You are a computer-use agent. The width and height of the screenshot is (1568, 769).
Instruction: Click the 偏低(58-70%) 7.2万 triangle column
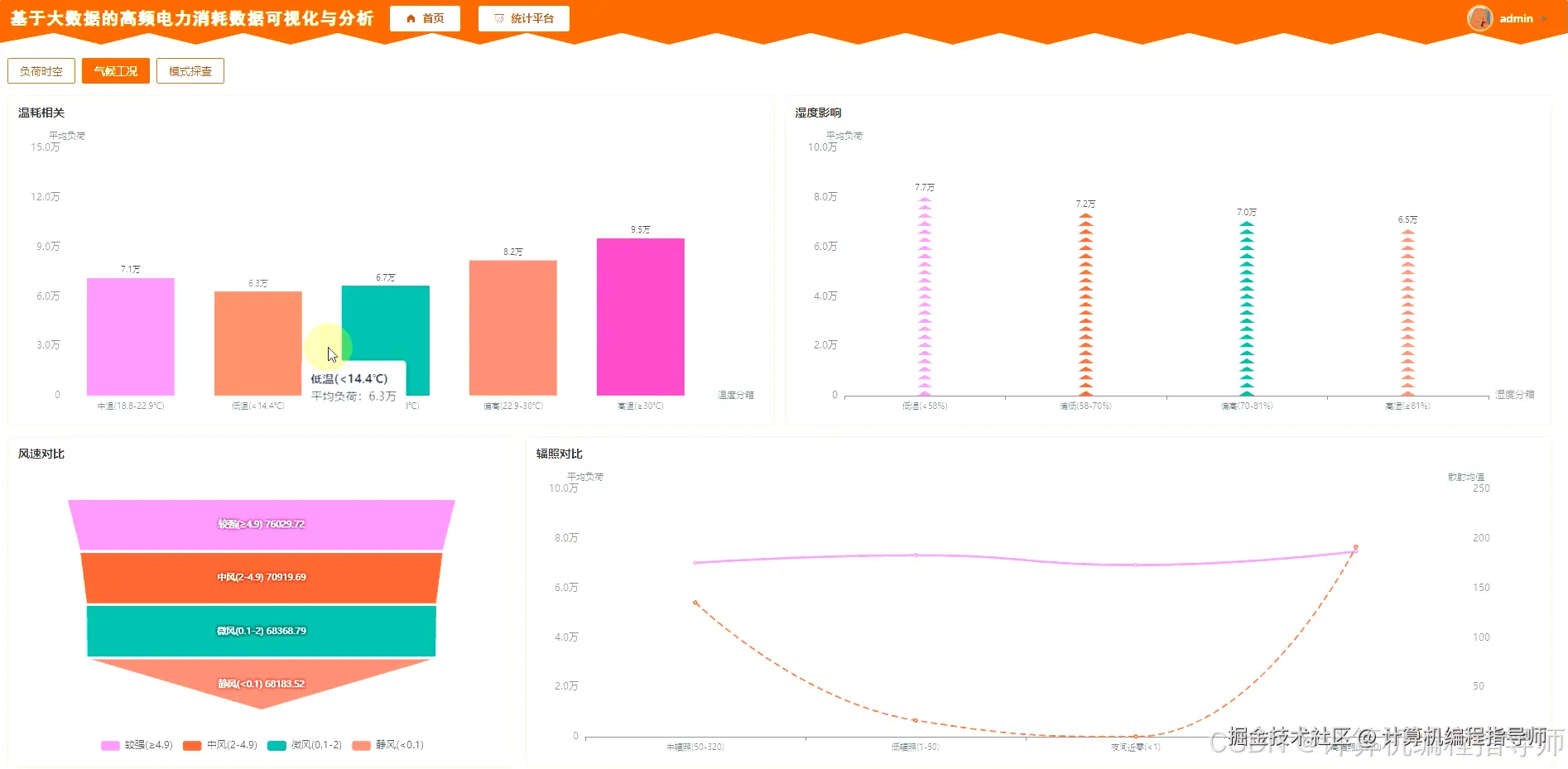pos(1085,304)
